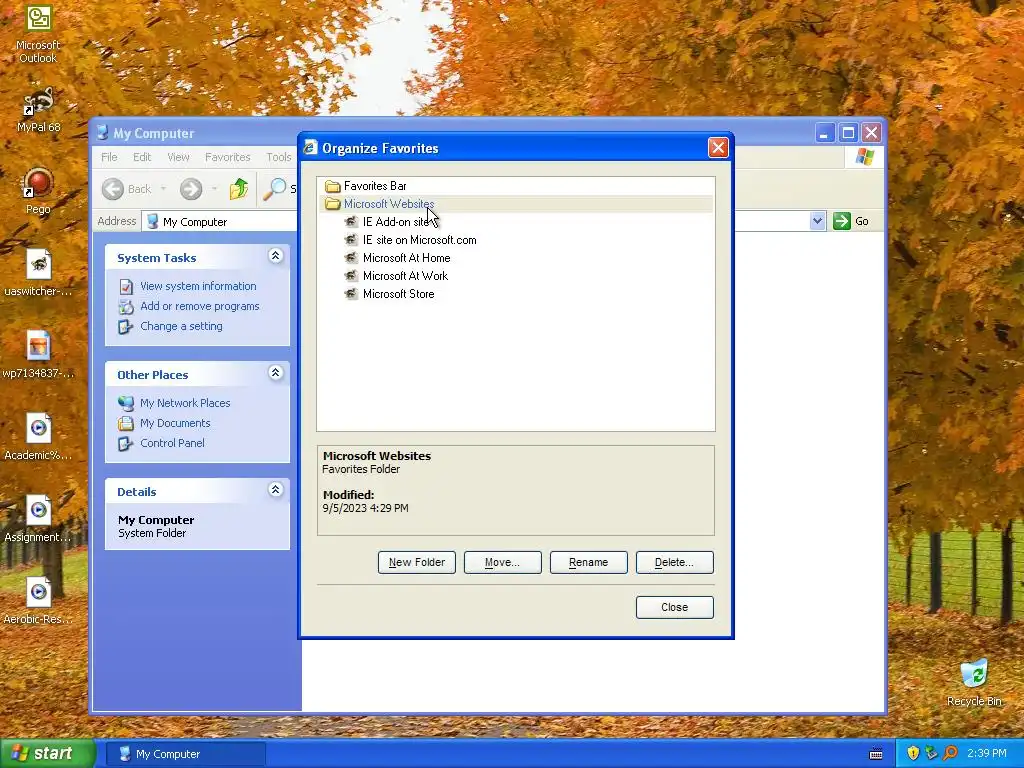Open the Address bar dropdown arrow
The image size is (1024, 768).
817,221
